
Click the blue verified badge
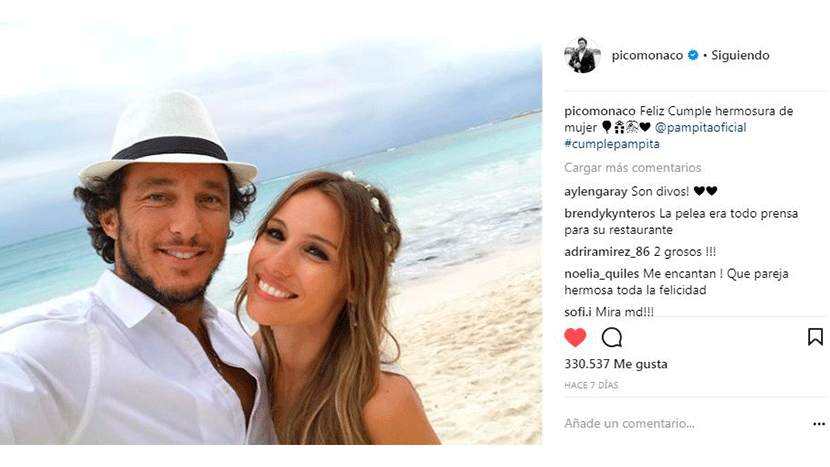693,55
